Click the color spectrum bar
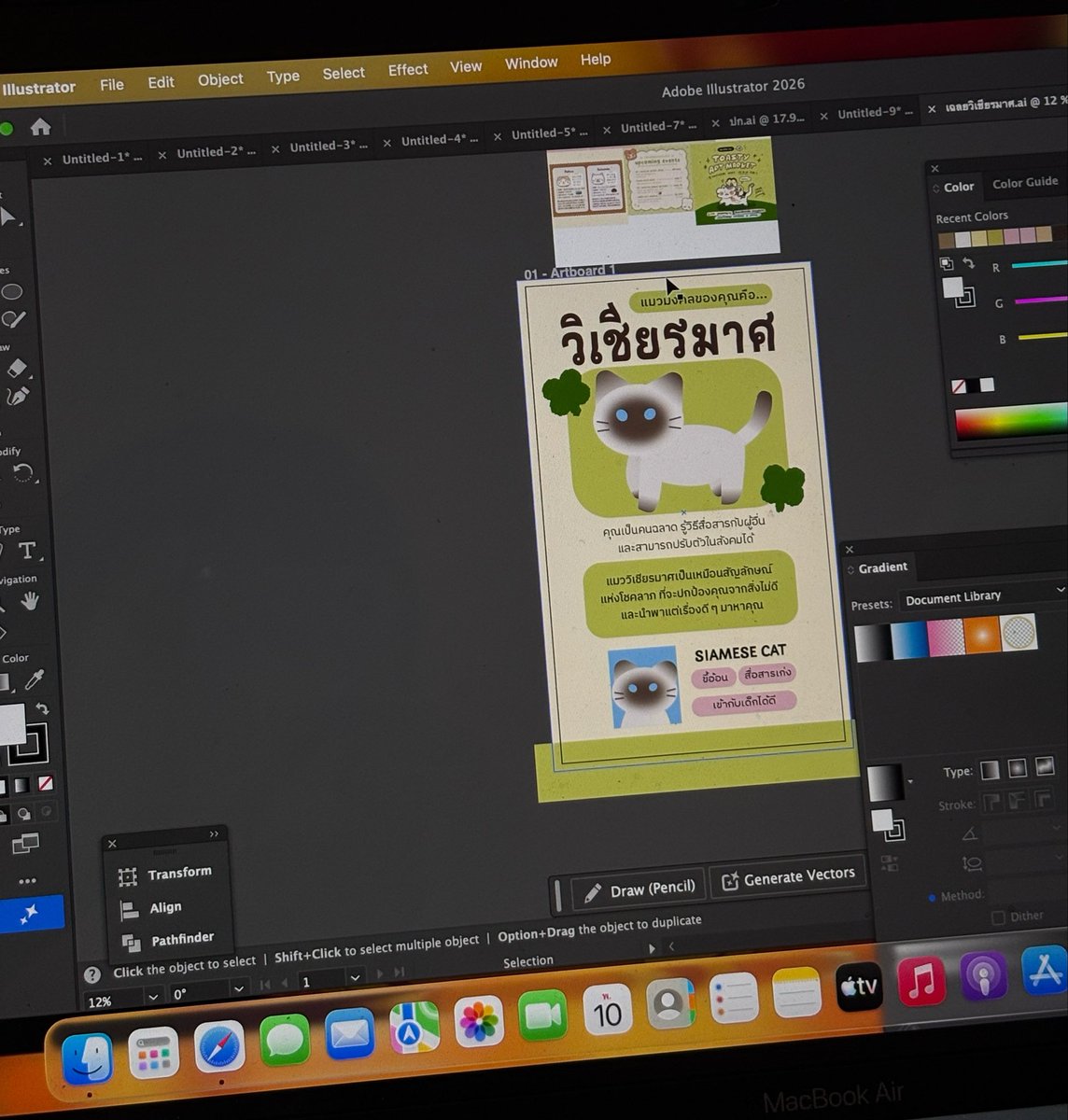This screenshot has width=1068, height=1120. (x=1011, y=422)
